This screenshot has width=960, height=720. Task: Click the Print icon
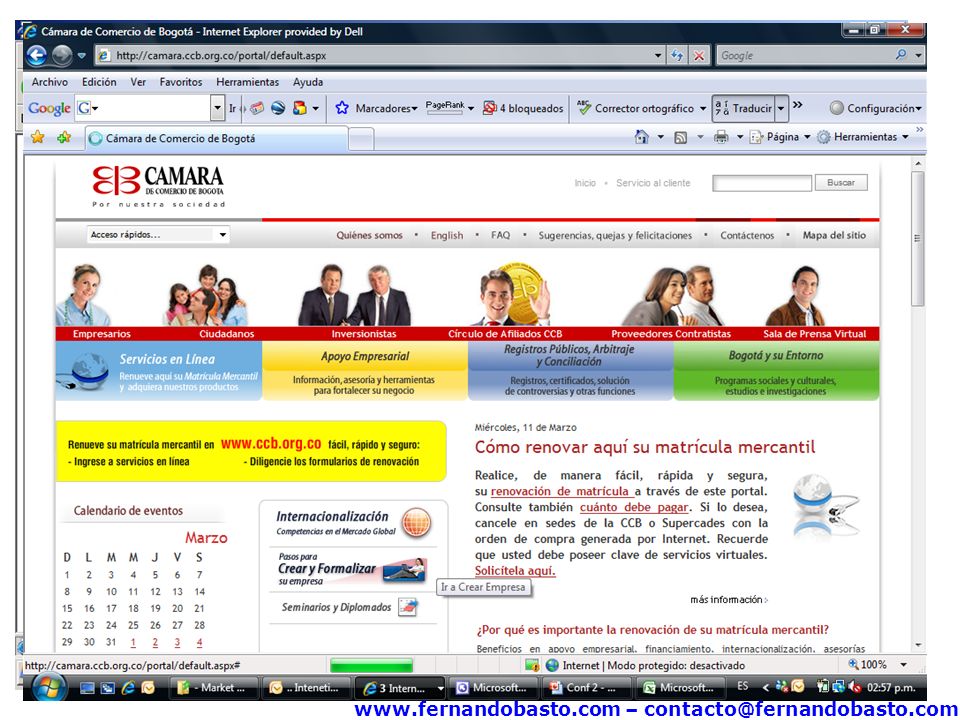coord(721,137)
